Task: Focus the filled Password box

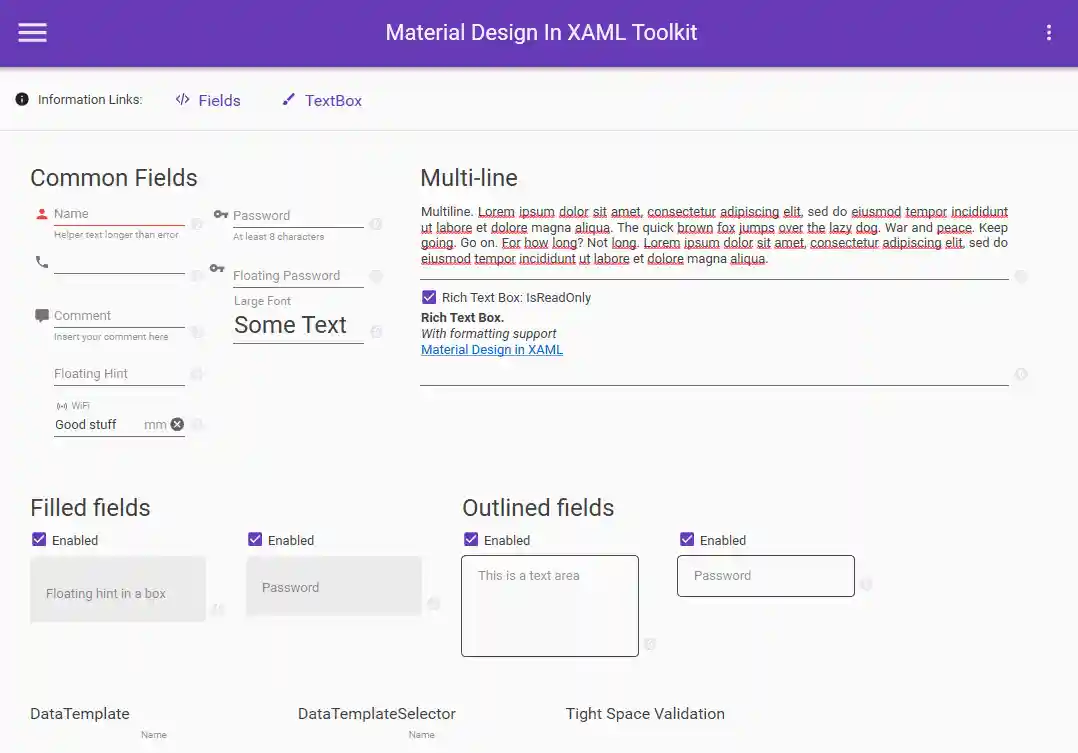Action: pos(333,587)
